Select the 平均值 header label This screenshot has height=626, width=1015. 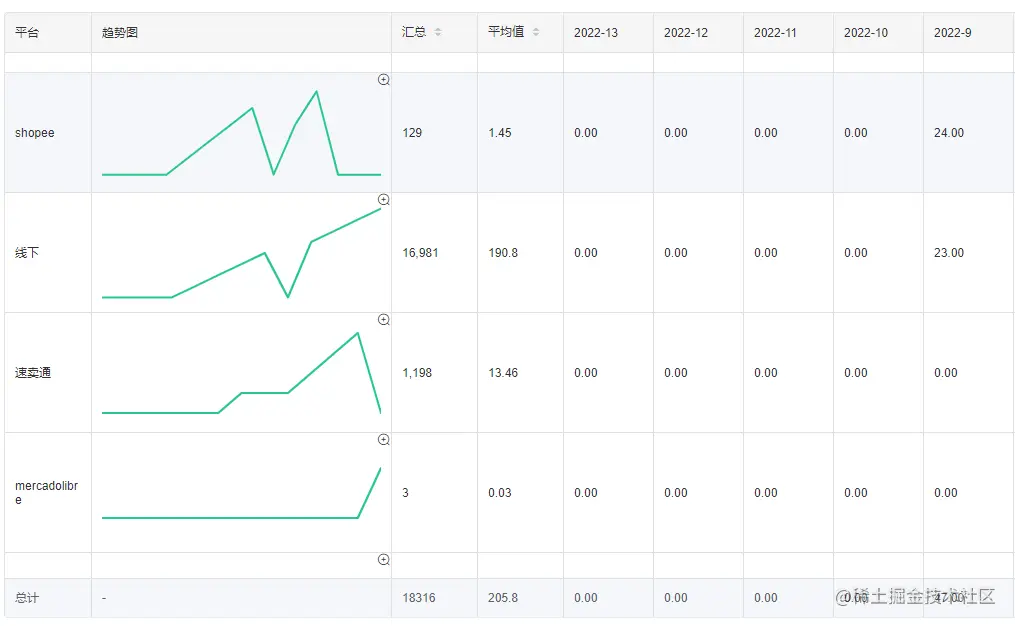506,32
